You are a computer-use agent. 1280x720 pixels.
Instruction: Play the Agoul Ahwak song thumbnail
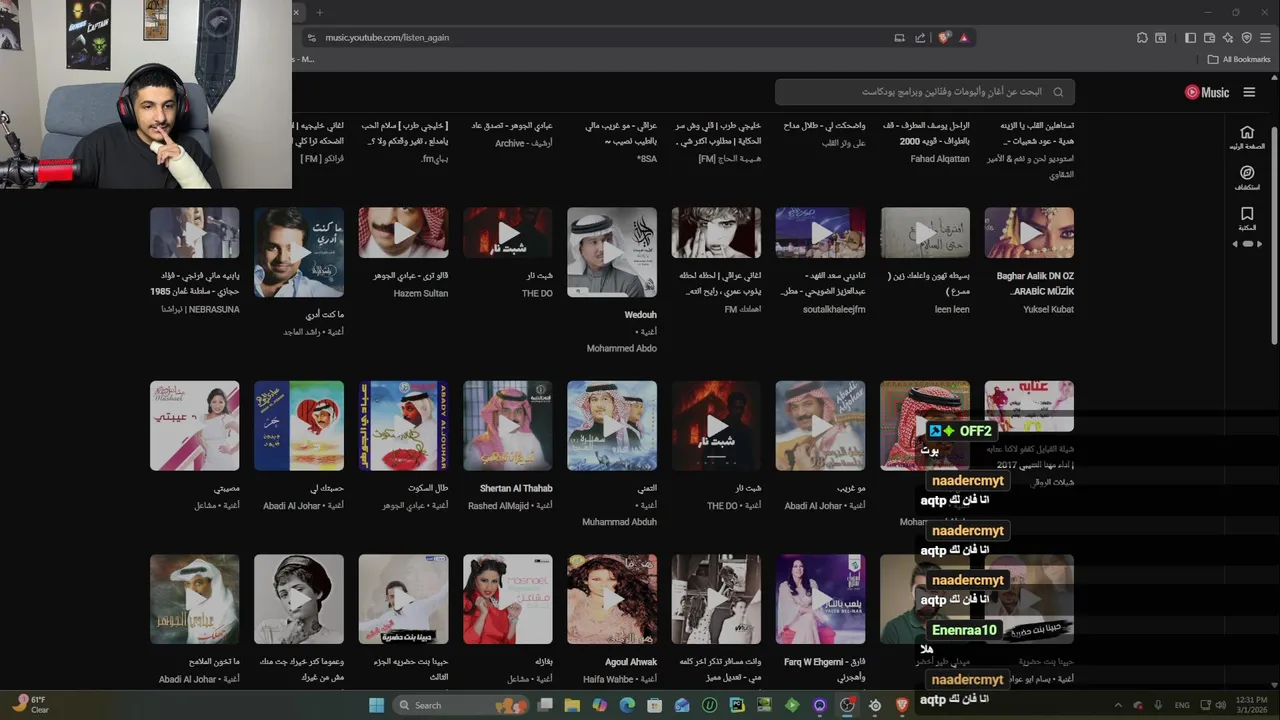[x=612, y=600]
